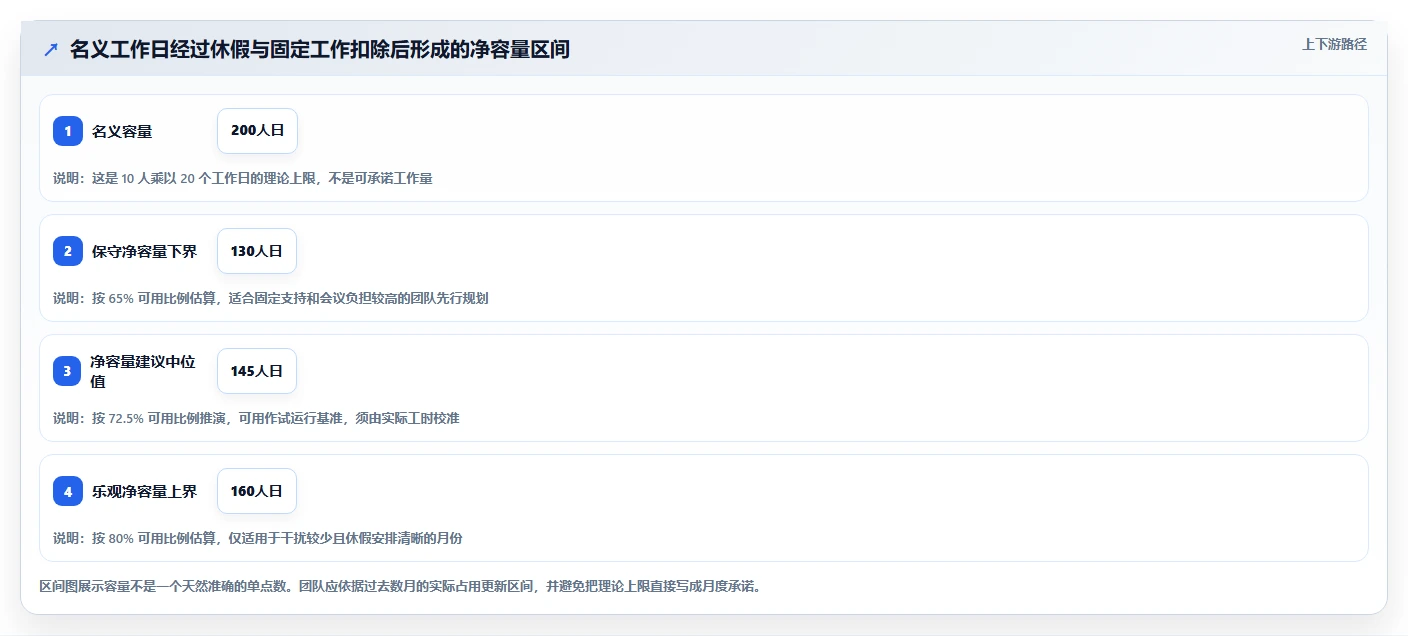Select step badge 1 for 名义容量
Image resolution: width=1408 pixels, height=636 pixels.
click(68, 131)
